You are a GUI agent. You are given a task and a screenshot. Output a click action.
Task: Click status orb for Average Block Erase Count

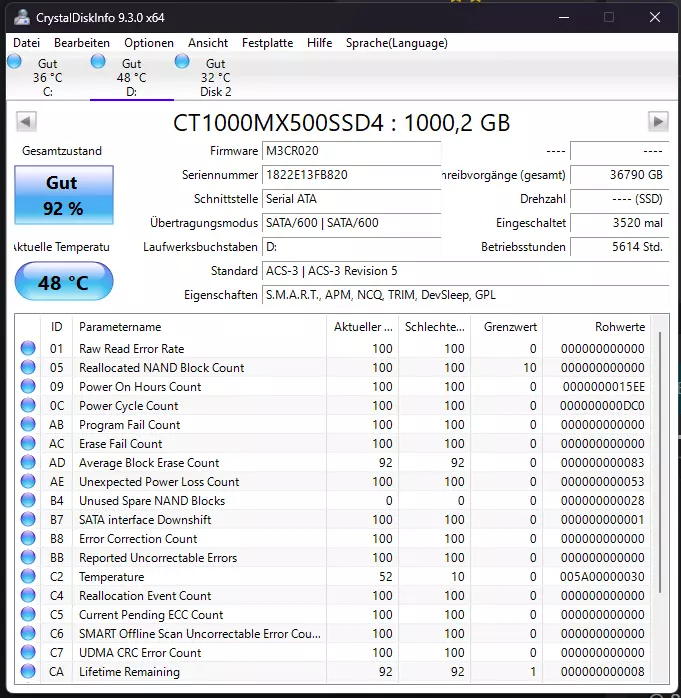[x=28, y=462]
